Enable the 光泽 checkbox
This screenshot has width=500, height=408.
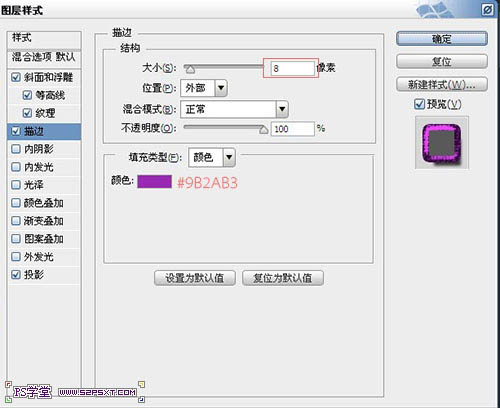pyautogui.click(x=16, y=185)
